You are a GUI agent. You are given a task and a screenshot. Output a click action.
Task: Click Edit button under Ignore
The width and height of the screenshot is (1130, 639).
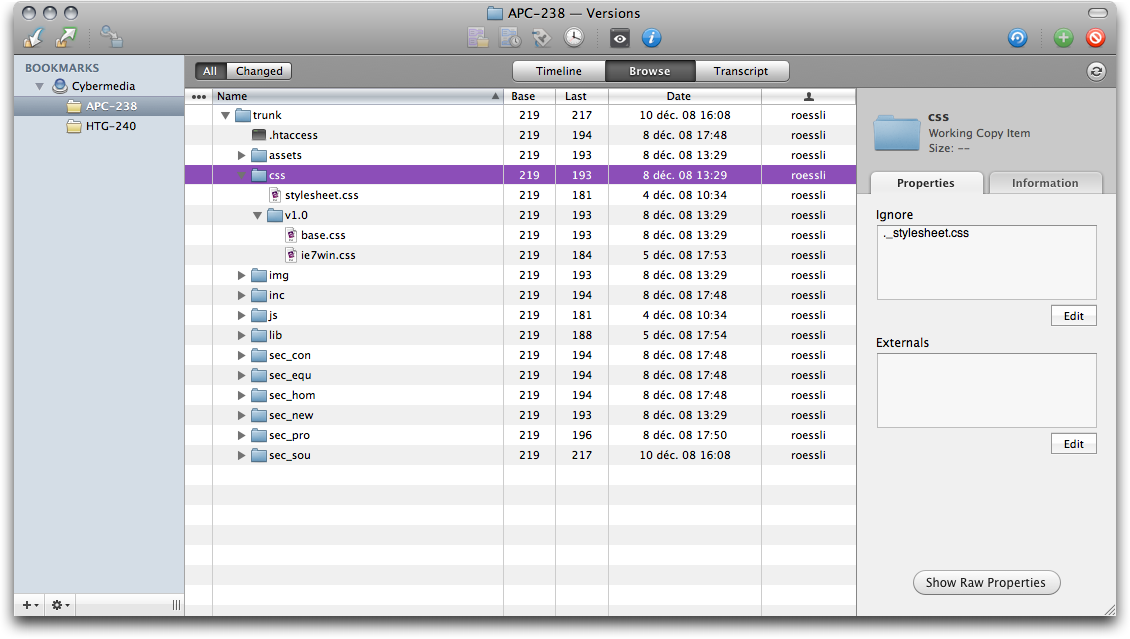[x=1074, y=316]
